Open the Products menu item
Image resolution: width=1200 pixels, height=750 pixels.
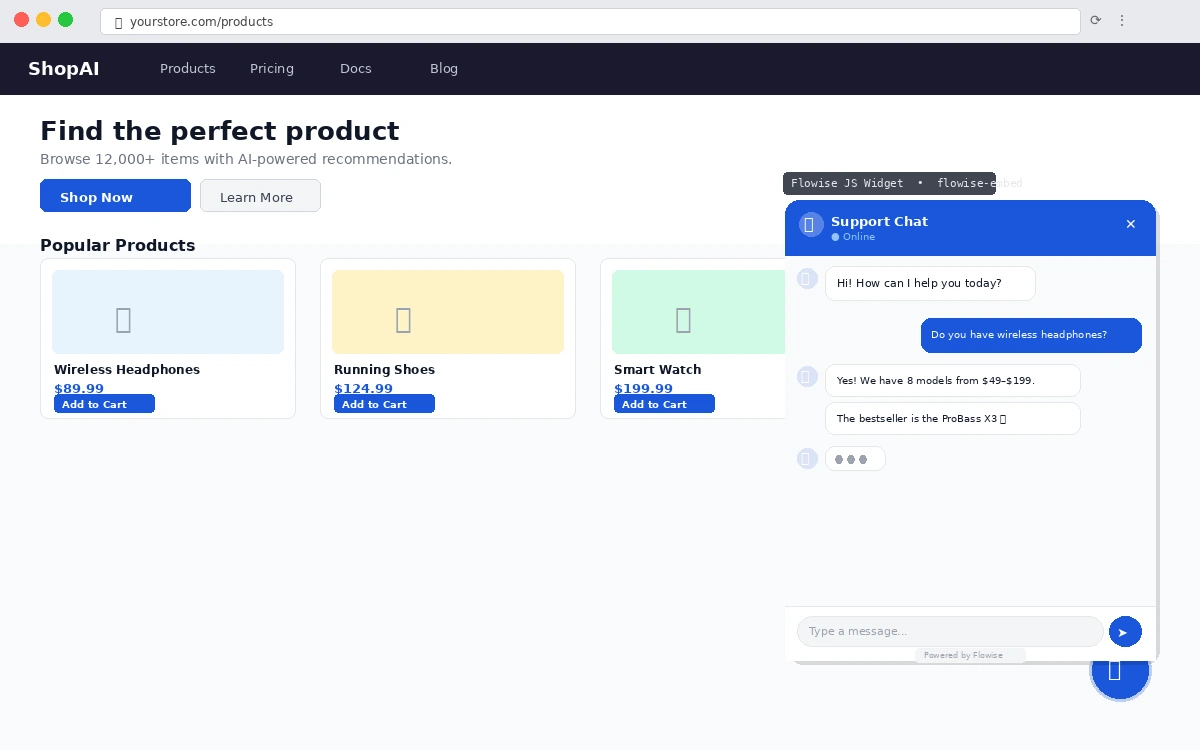(x=188, y=68)
